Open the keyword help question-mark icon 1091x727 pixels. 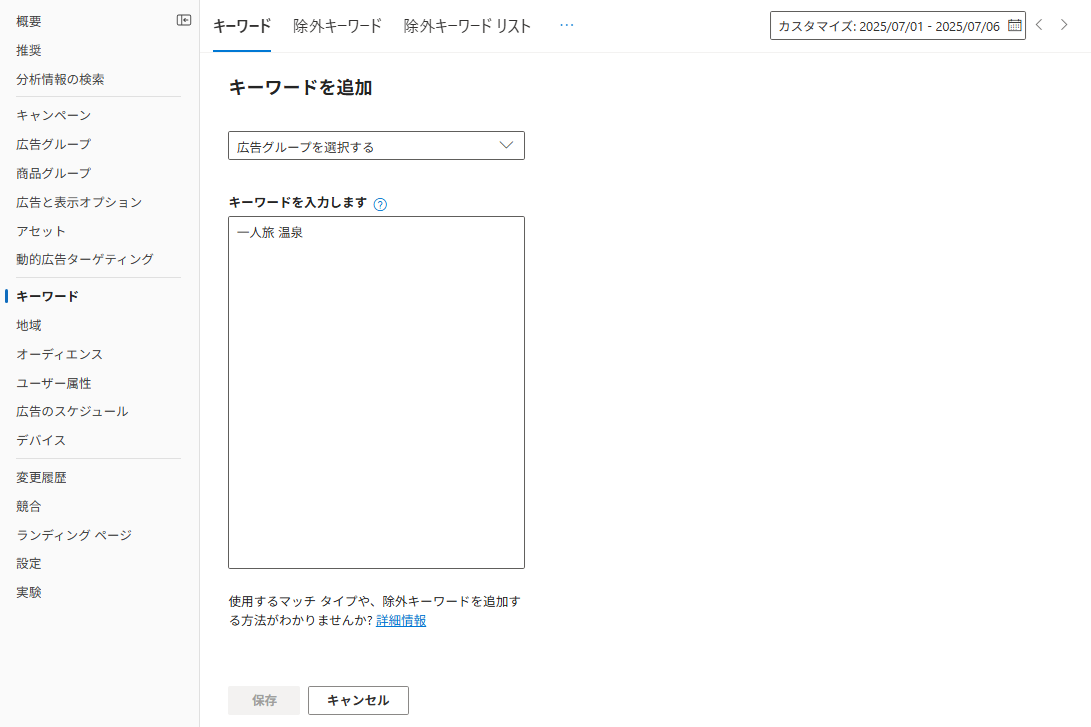pyautogui.click(x=380, y=205)
